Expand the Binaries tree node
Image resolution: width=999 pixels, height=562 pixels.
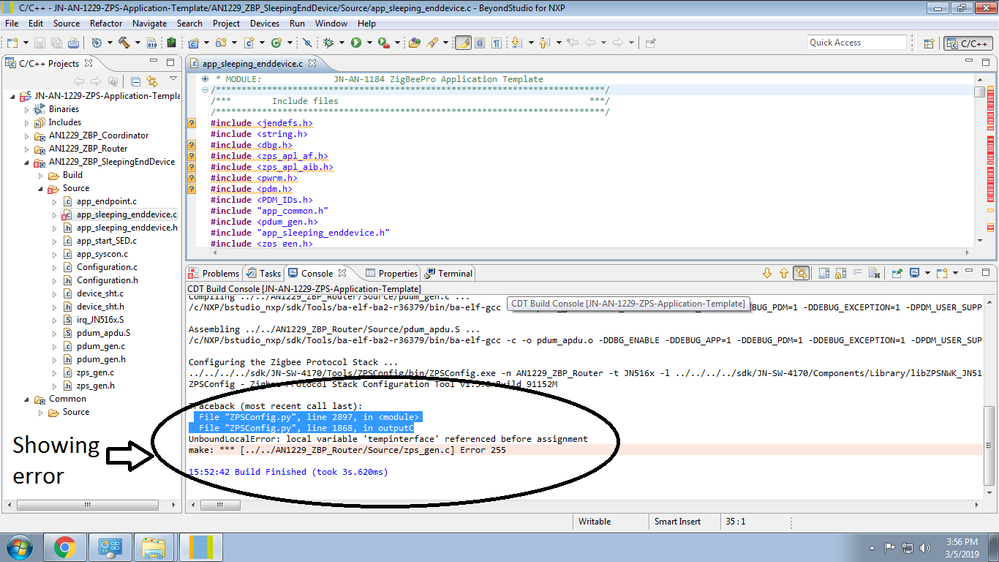pos(27,110)
